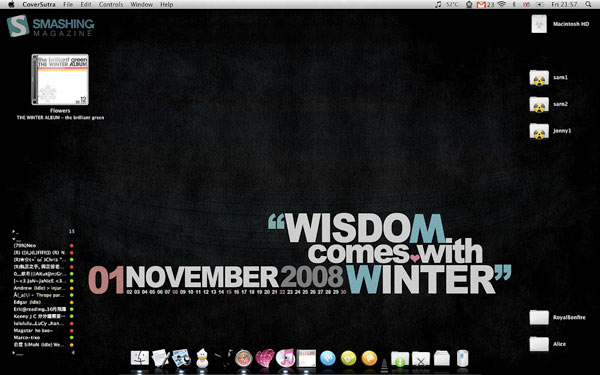Open the File menu
Screen dimensions: 600x375
pyautogui.click(x=68, y=5)
